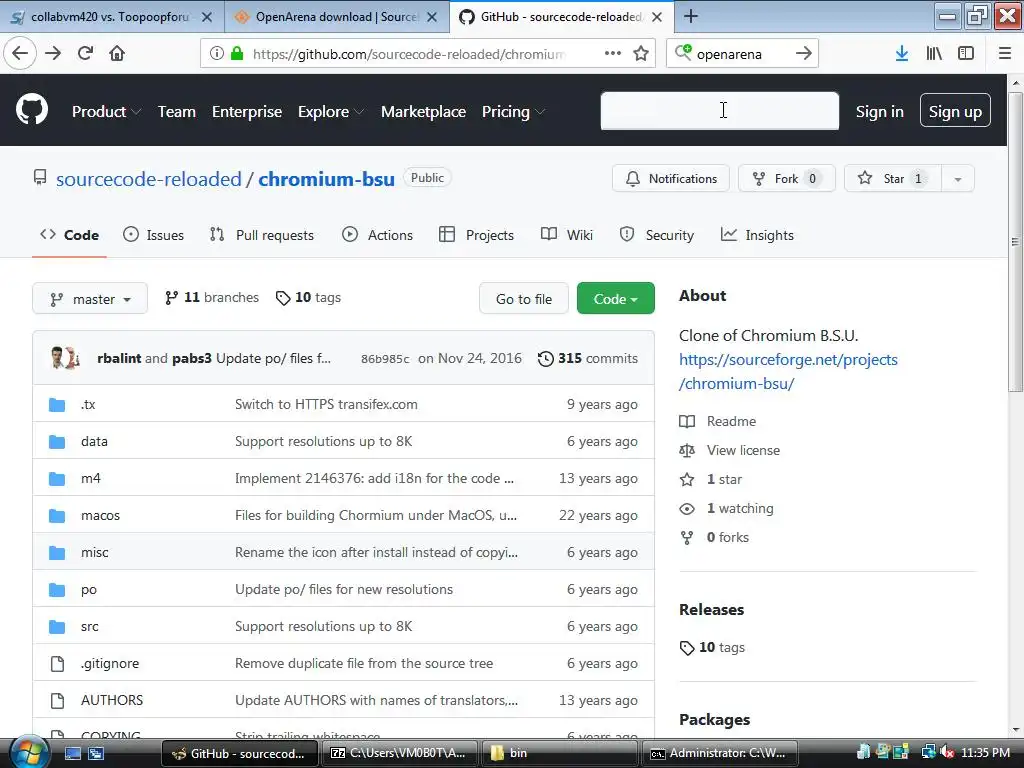Open the src folder

tap(89, 626)
